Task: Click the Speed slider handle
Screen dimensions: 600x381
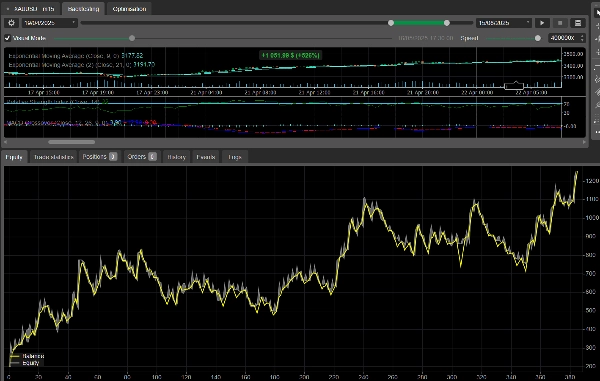Action: click(538, 38)
